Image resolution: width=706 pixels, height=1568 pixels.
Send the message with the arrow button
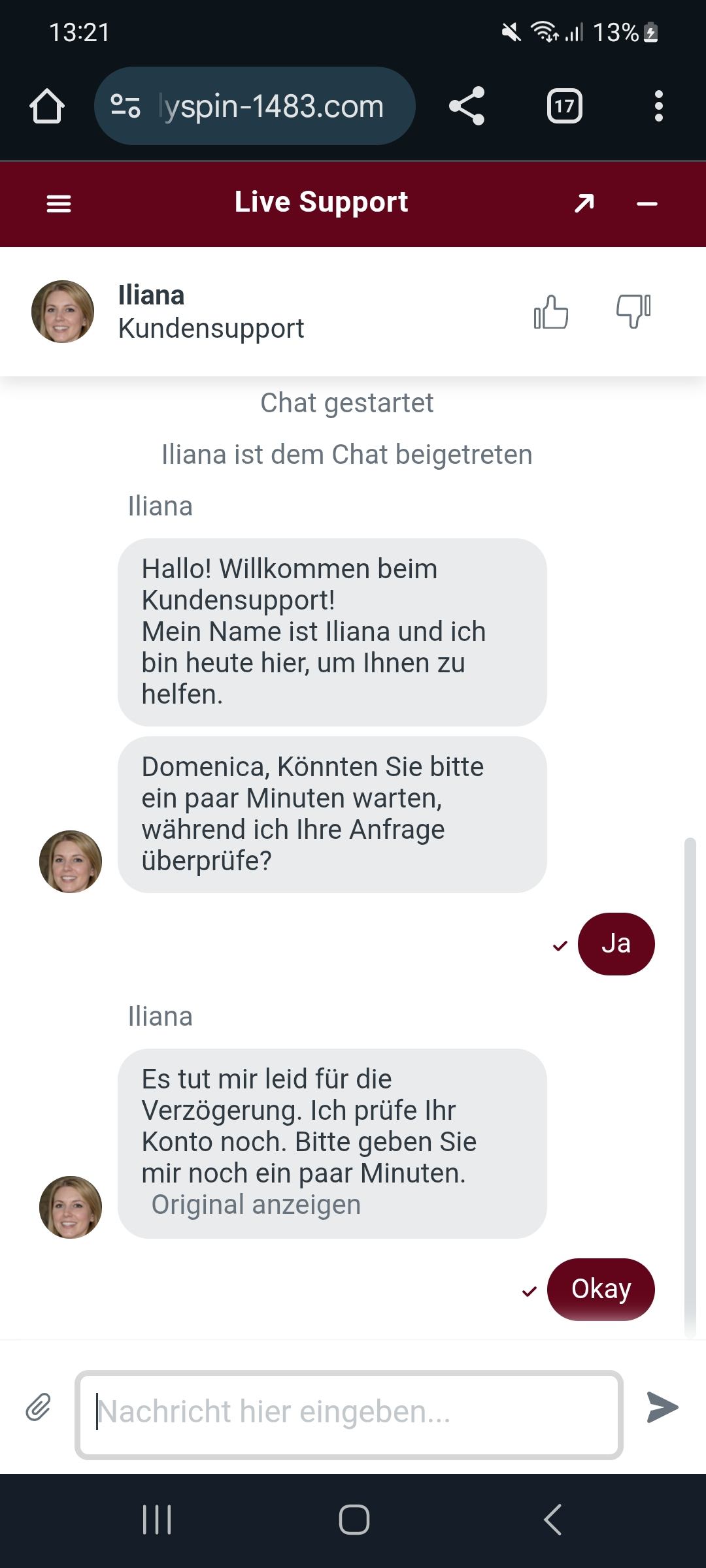tap(662, 1407)
